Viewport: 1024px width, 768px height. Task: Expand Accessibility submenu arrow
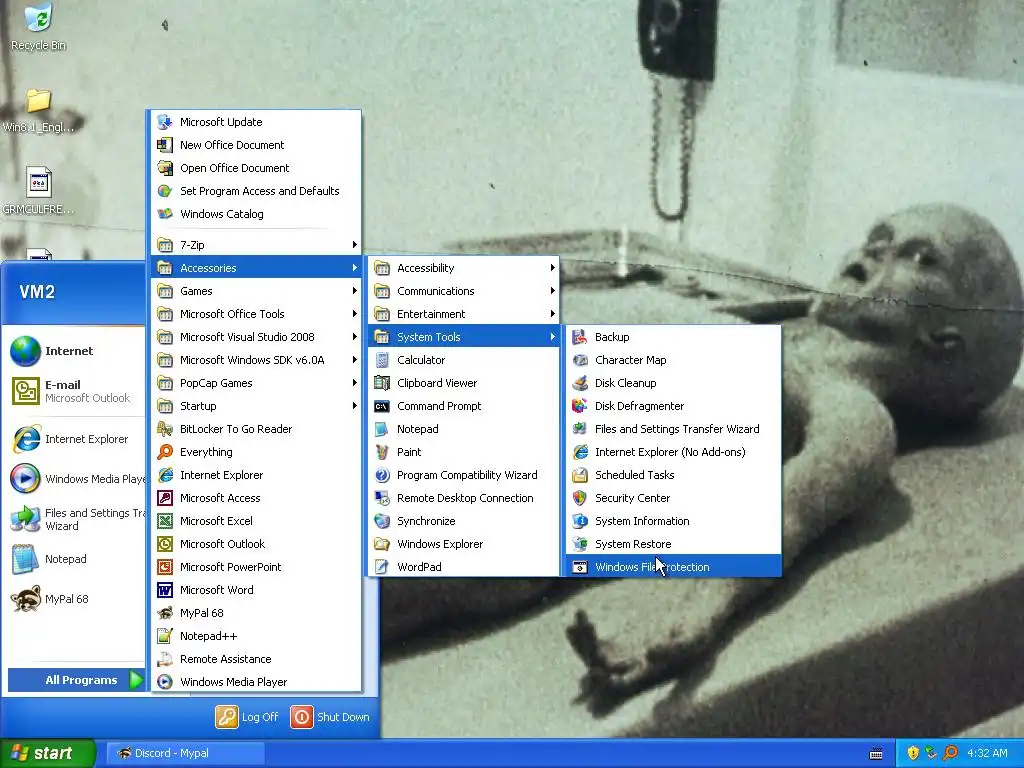tap(552, 268)
